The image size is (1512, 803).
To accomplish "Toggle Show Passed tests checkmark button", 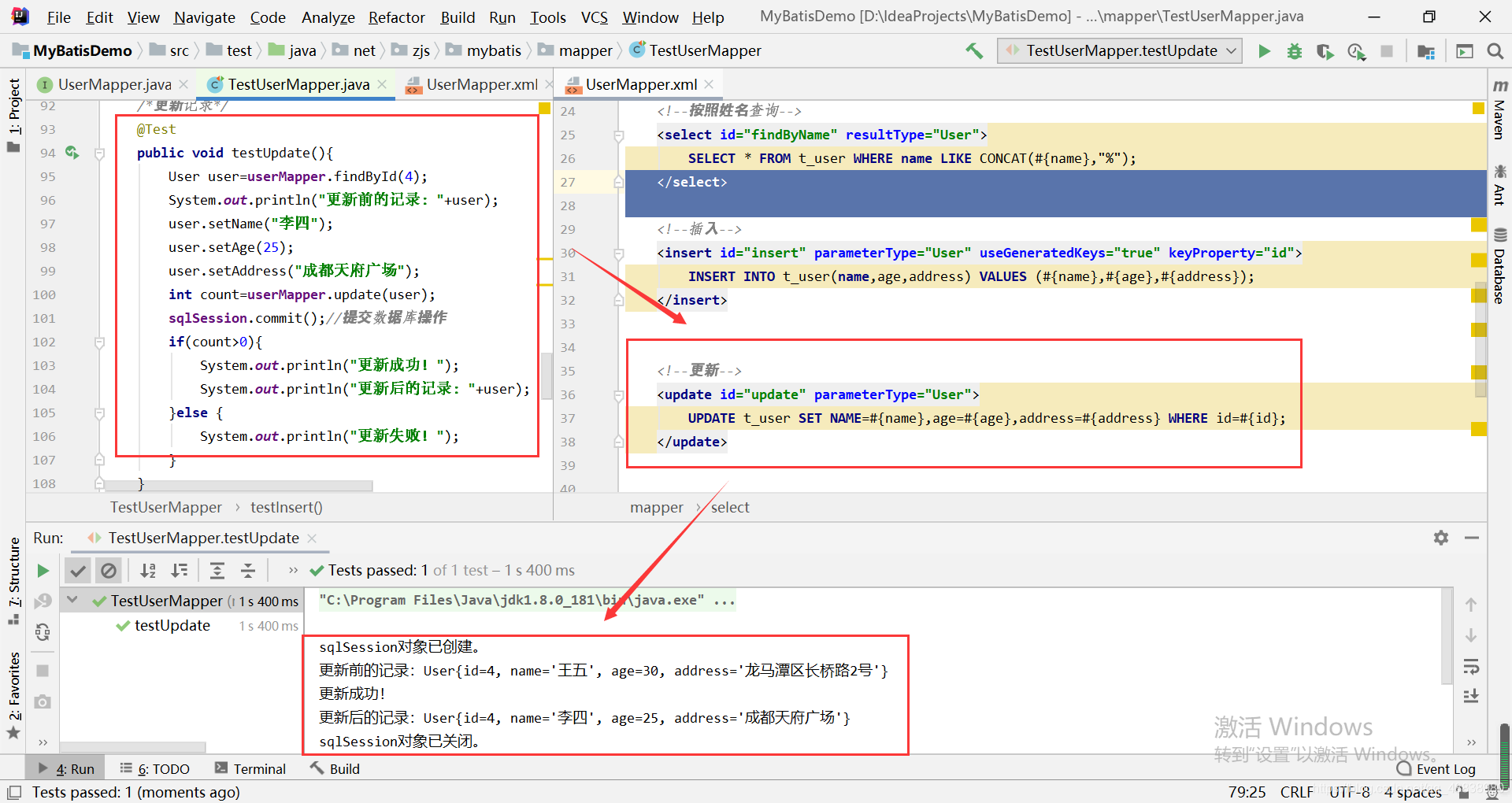I will click(78, 571).
